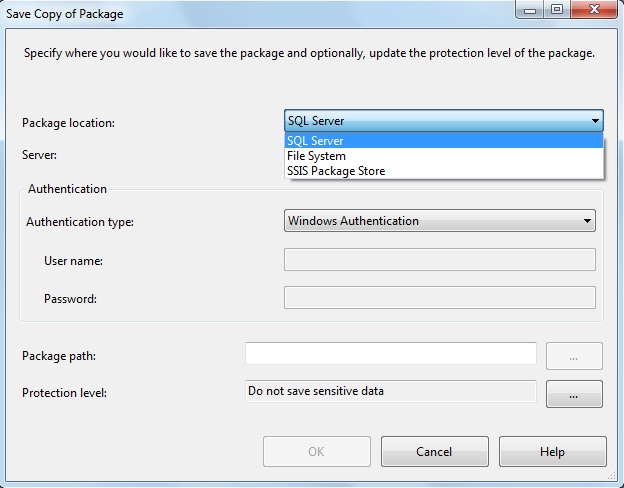Click the Protection level label
Image resolution: width=624 pixels, height=488 pixels.
(x=64, y=393)
